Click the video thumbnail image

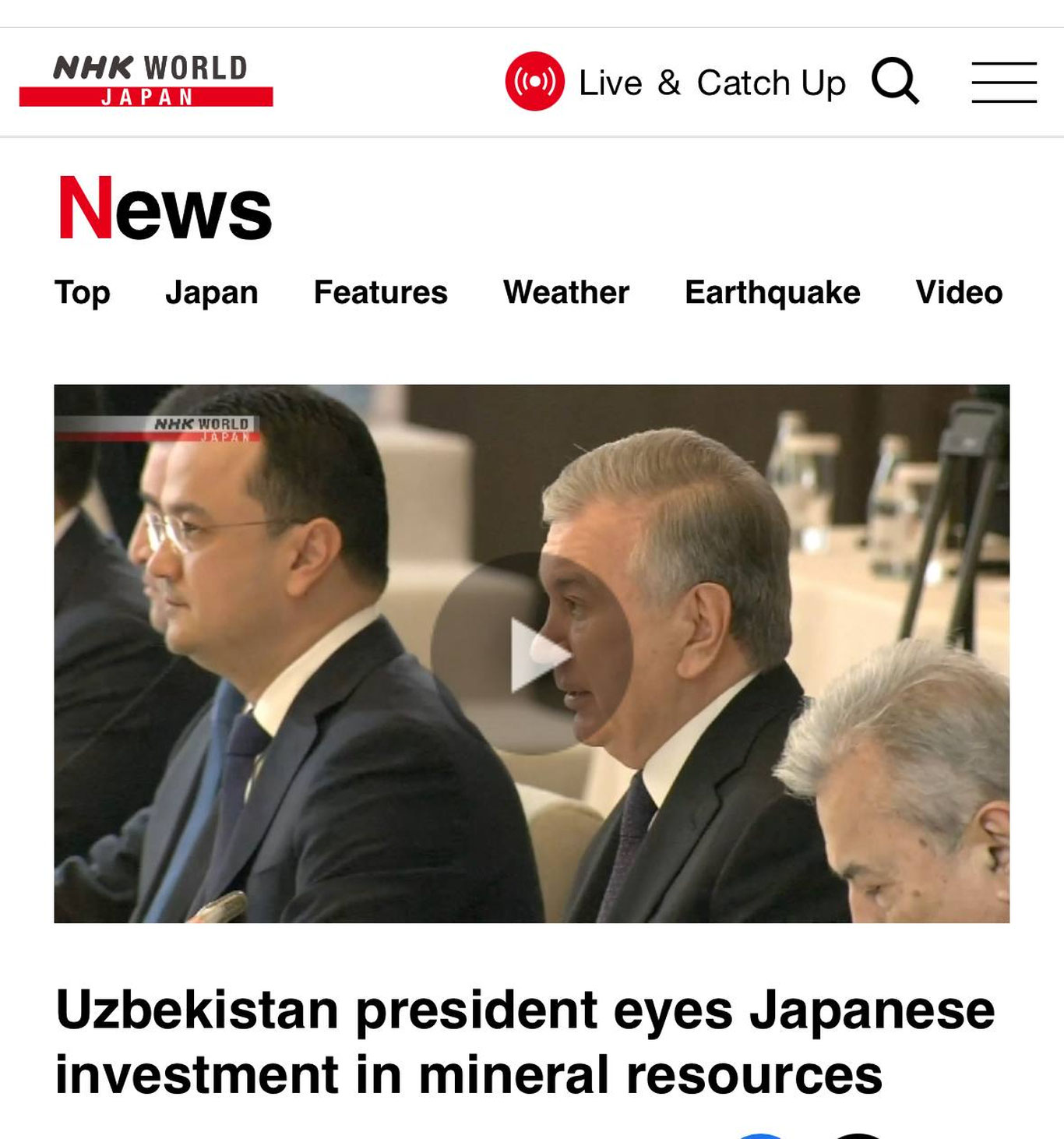tap(532, 653)
